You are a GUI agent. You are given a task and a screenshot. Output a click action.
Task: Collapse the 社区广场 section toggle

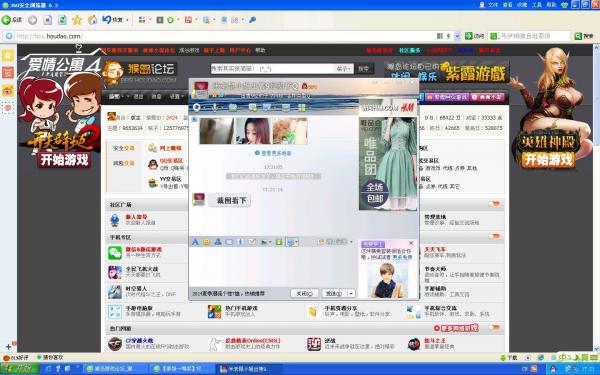[x=495, y=204]
